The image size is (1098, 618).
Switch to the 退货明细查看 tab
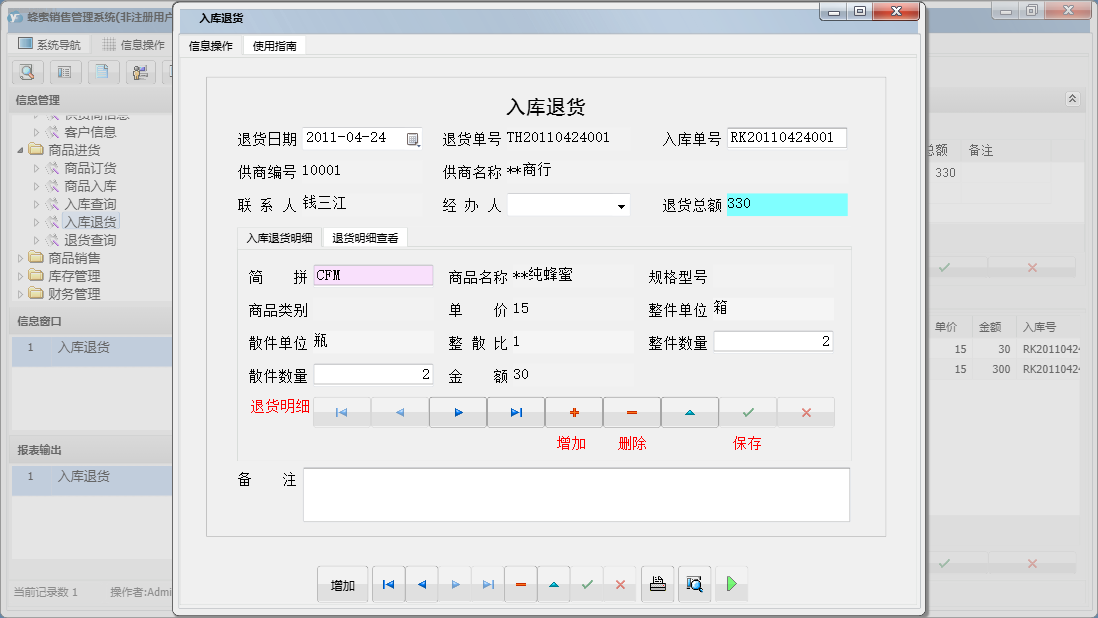[367, 238]
